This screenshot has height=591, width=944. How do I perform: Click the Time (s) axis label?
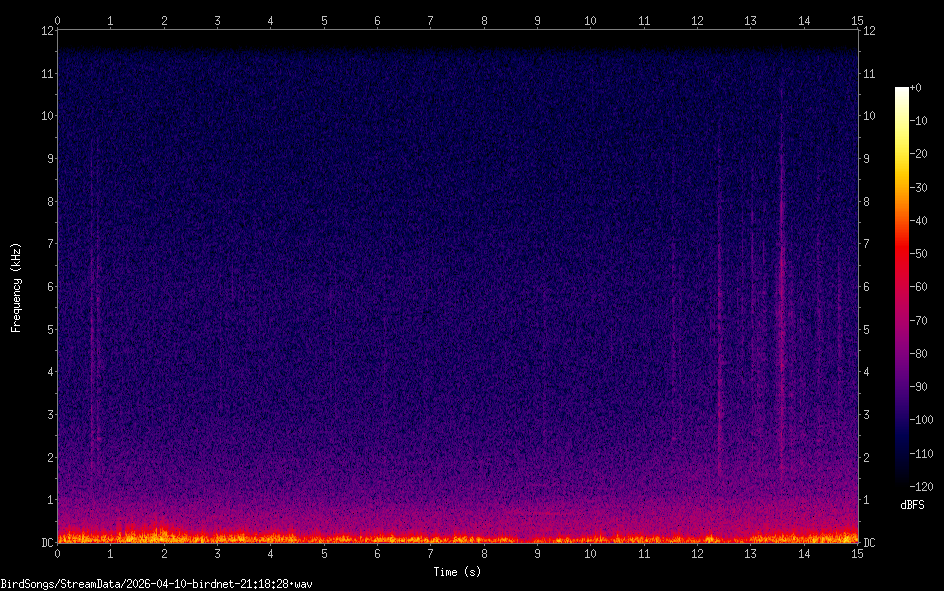[x=457, y=572]
